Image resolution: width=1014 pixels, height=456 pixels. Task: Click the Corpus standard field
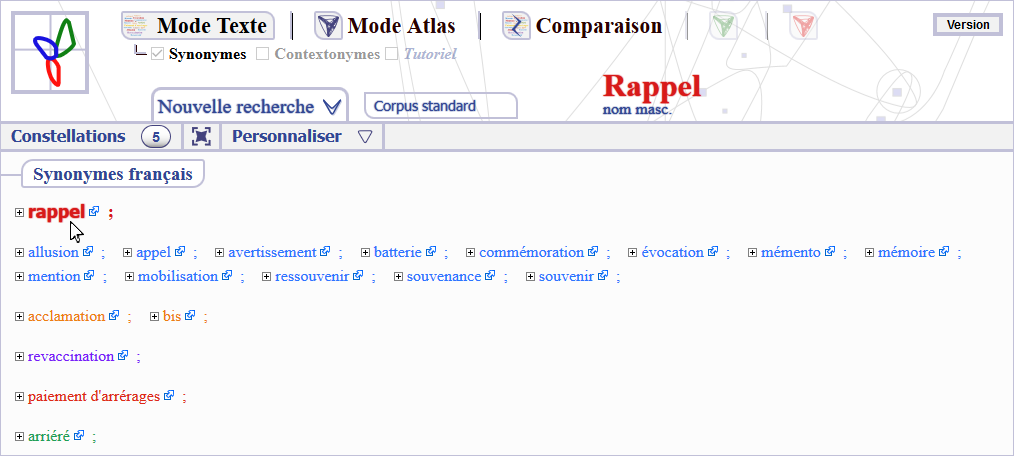click(x=439, y=106)
